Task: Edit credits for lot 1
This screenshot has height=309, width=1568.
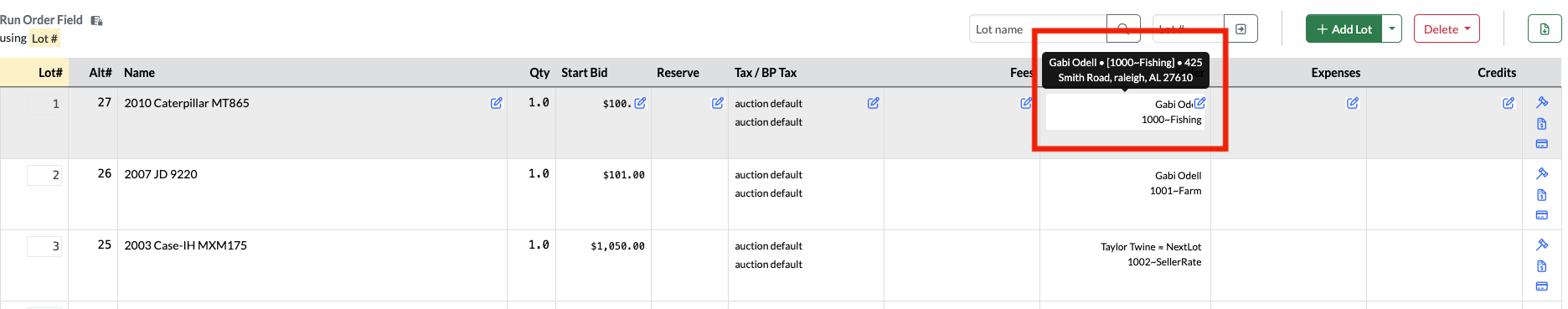Action: pyautogui.click(x=1509, y=103)
